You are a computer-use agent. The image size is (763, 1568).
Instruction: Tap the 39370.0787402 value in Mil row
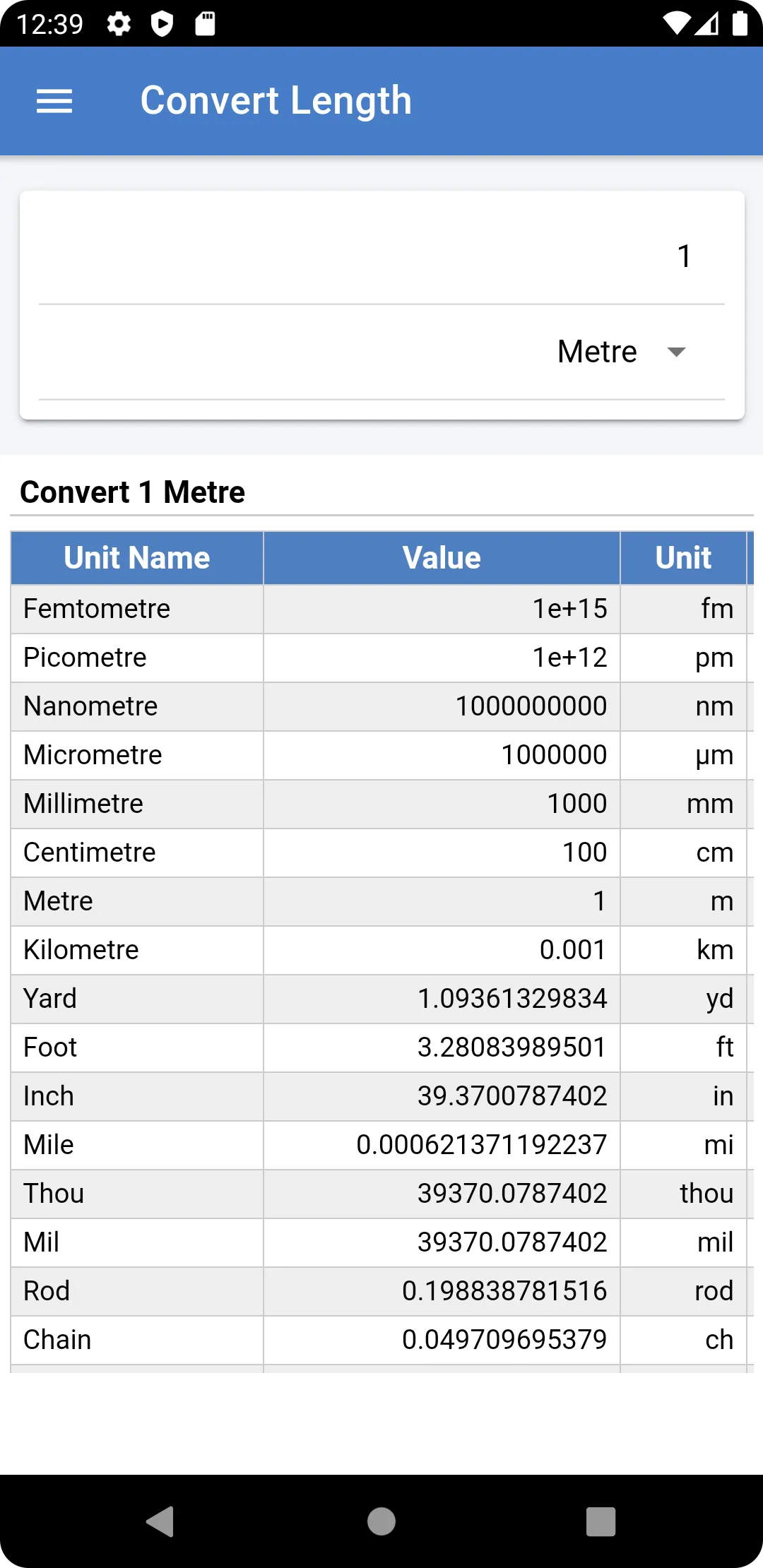512,1242
